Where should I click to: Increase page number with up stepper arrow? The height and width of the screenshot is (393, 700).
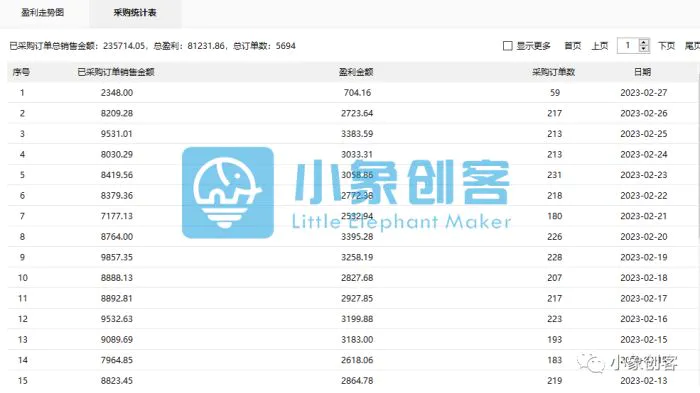(x=644, y=42)
